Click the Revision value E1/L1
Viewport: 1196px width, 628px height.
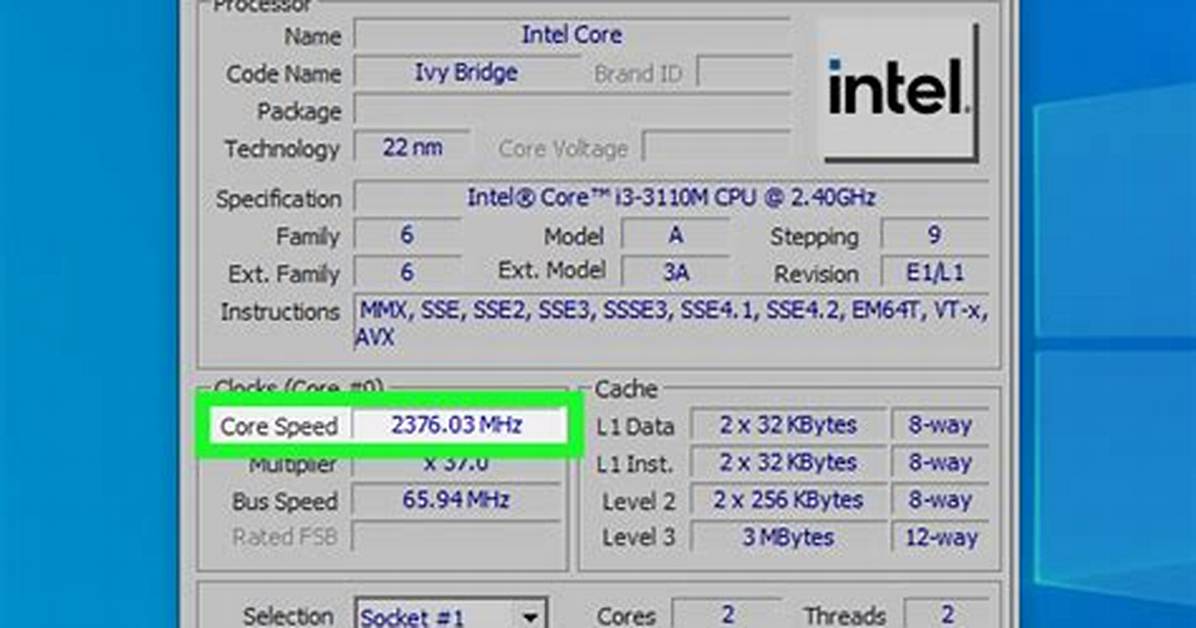click(935, 272)
